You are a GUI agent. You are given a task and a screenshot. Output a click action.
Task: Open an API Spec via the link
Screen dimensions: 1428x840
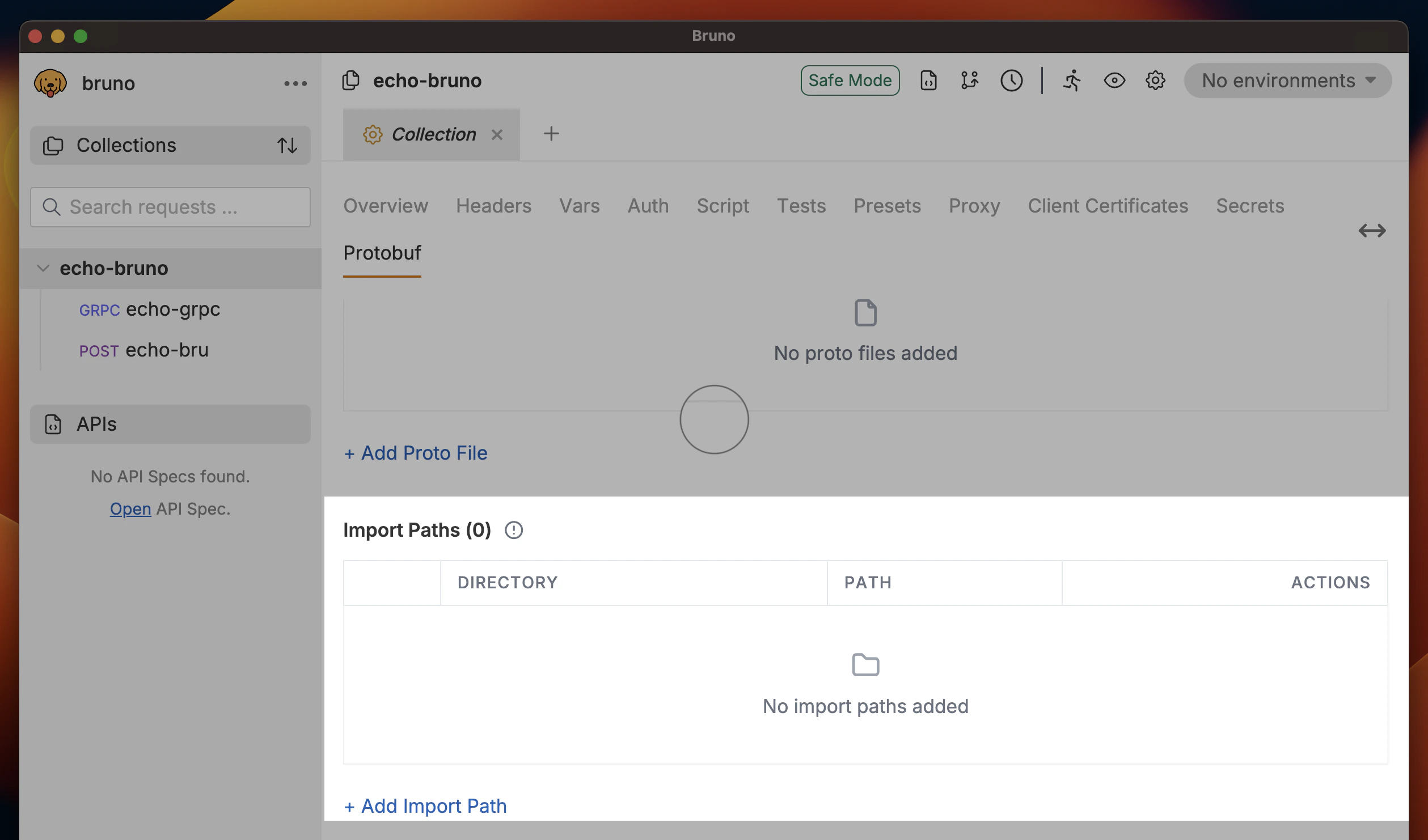130,508
